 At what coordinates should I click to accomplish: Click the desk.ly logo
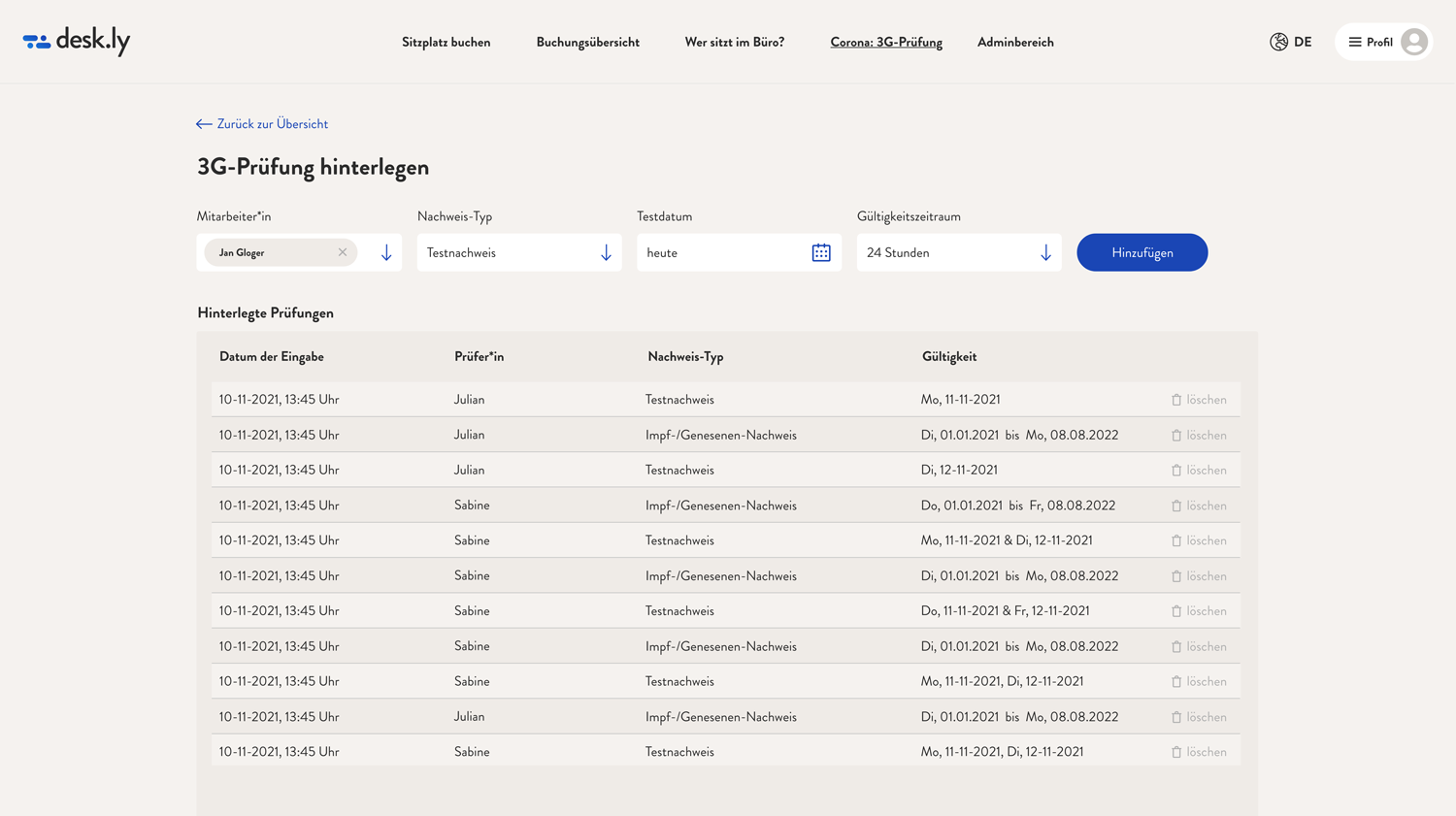[77, 41]
